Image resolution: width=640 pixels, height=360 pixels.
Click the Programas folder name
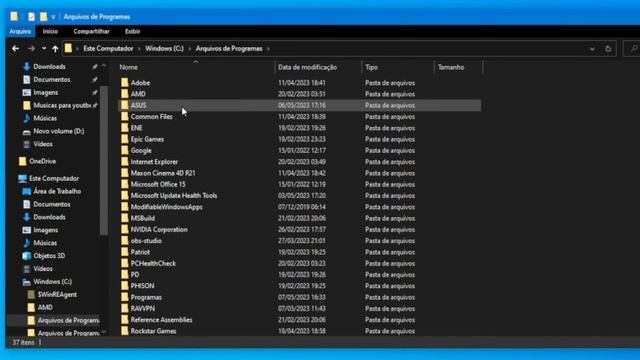146,297
